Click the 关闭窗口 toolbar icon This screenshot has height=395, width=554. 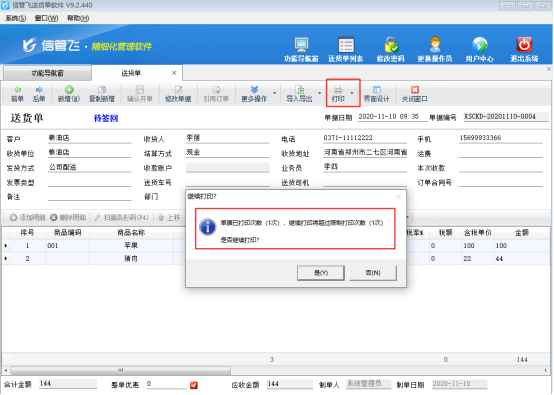pyautogui.click(x=415, y=90)
